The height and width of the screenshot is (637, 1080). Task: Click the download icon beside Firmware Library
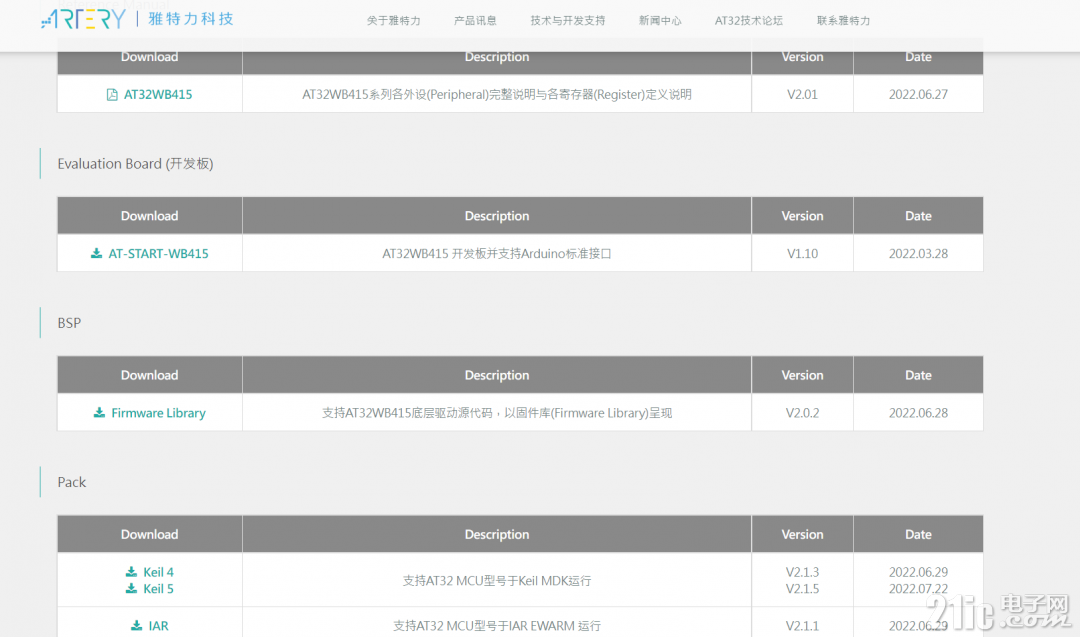click(99, 413)
